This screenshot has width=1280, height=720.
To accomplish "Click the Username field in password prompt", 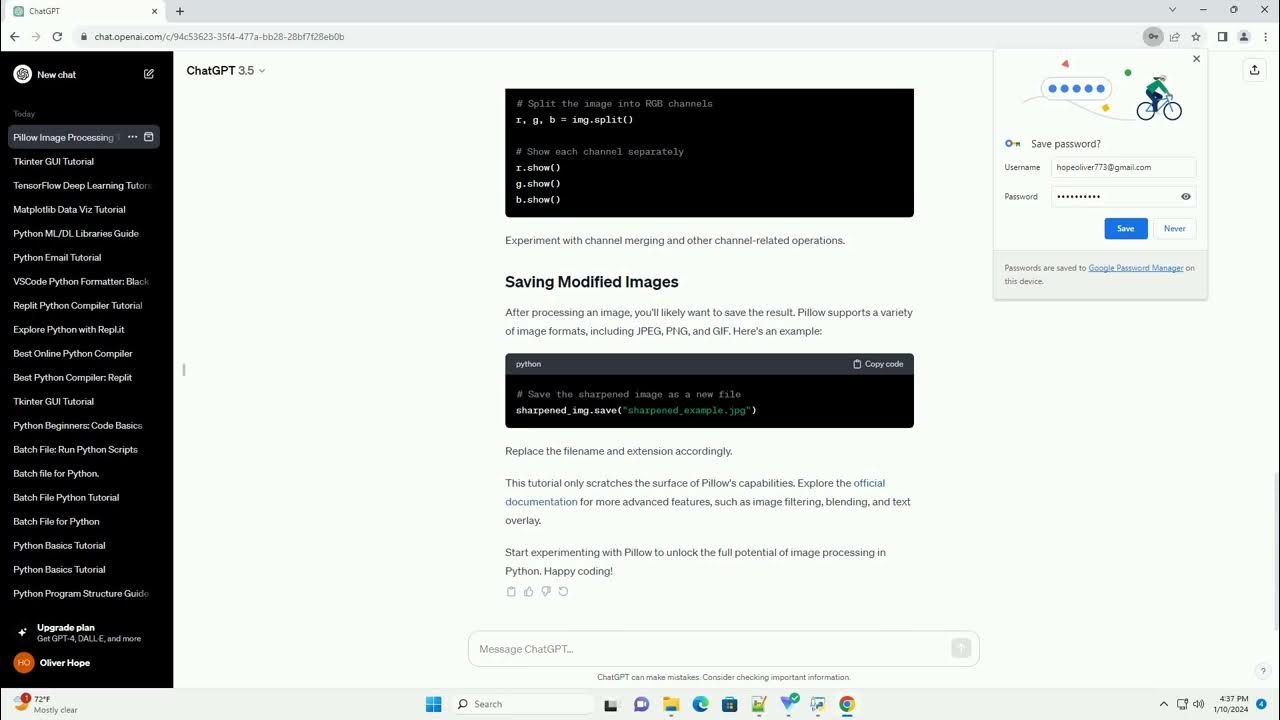I will click(1123, 168).
